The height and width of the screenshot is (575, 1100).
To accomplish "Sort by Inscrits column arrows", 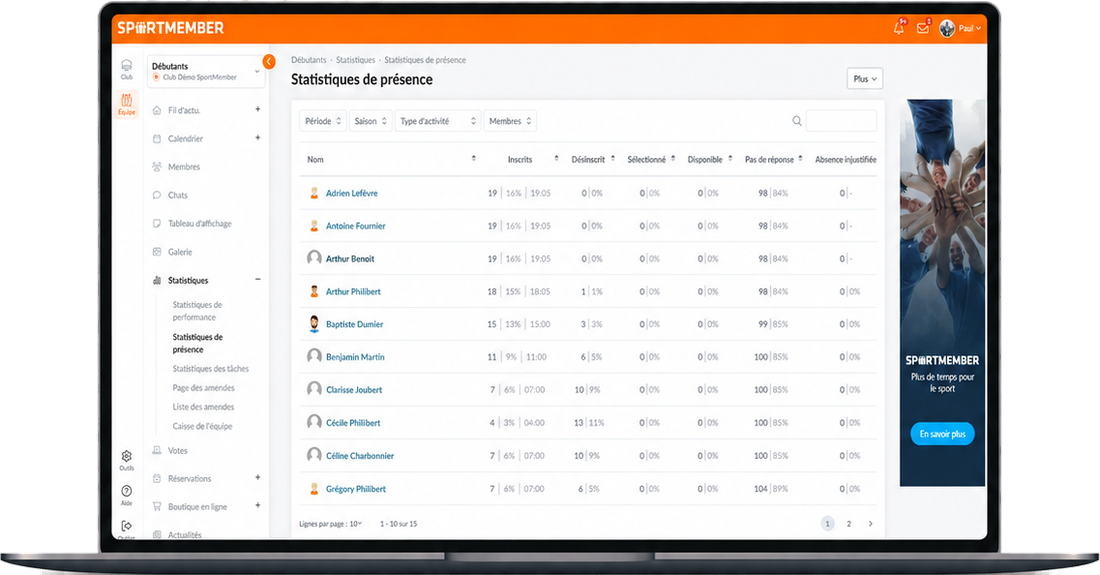I will [x=556, y=159].
